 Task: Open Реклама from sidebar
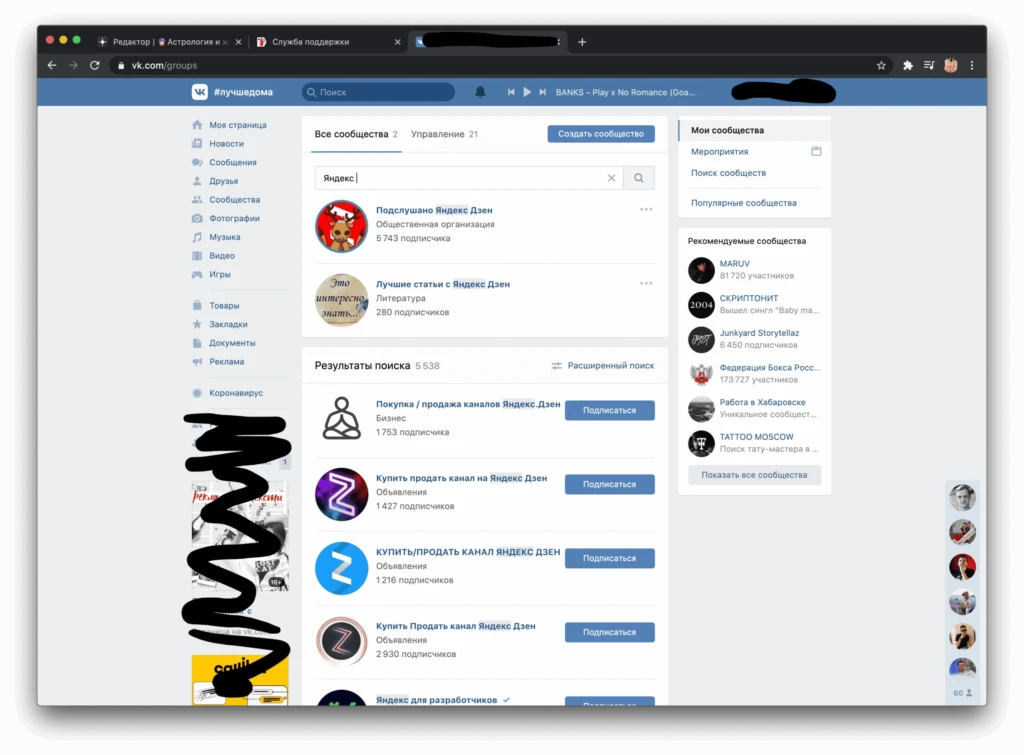(226, 361)
